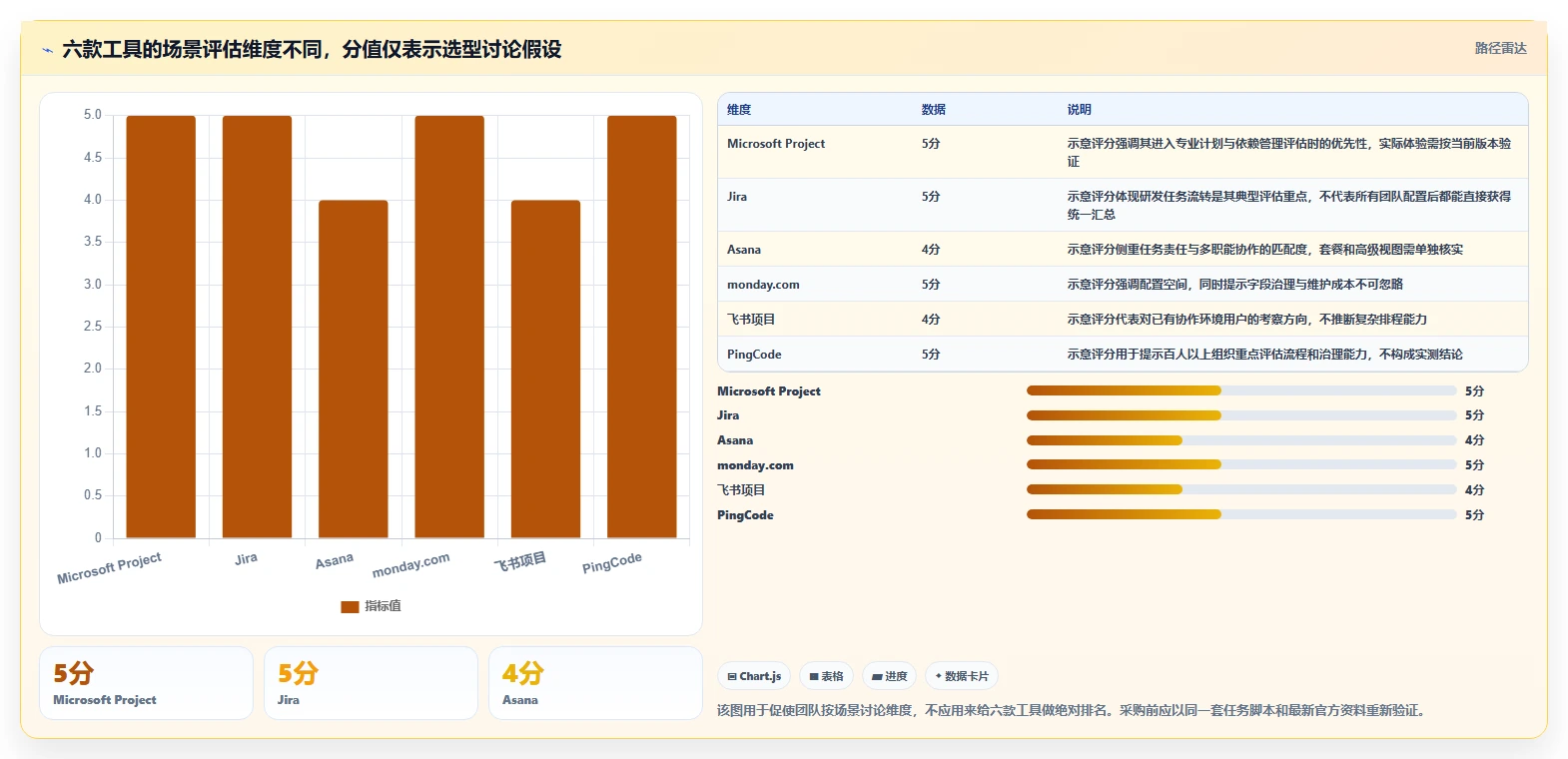Open the 5分 Jira data card

371,683
